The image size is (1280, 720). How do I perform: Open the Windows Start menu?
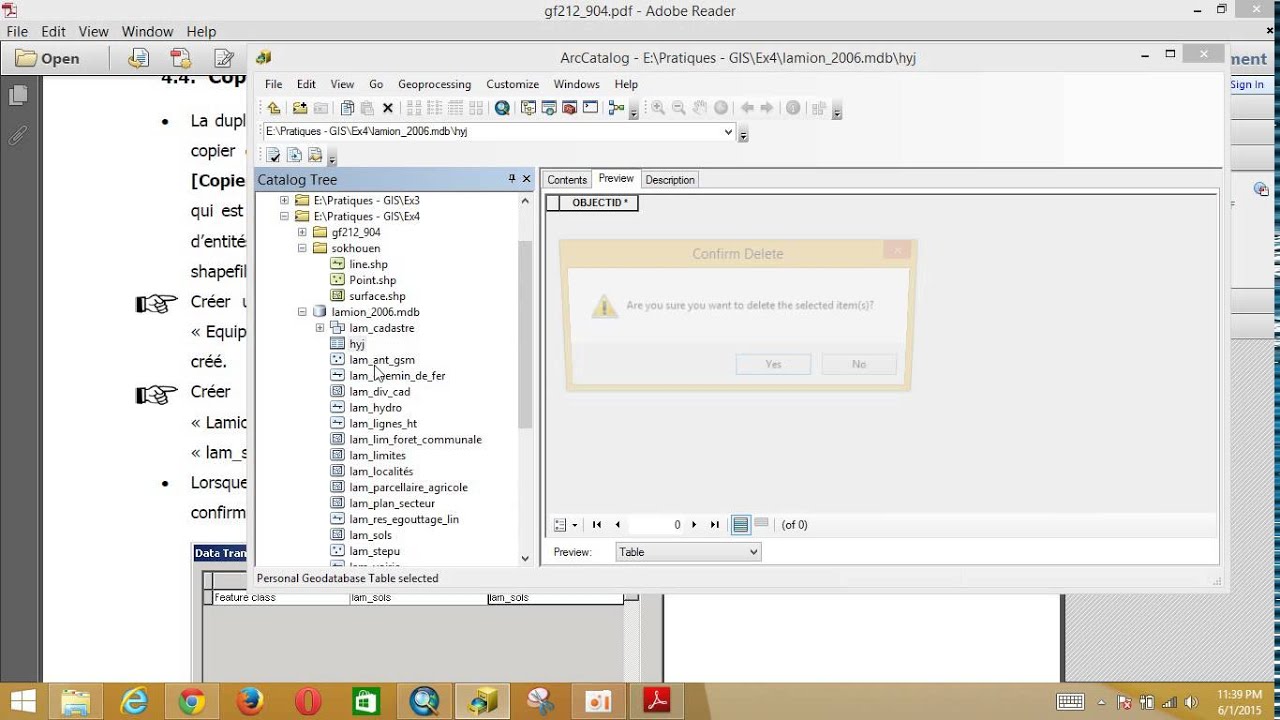point(23,701)
